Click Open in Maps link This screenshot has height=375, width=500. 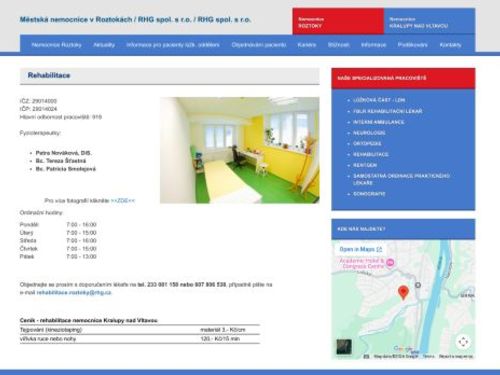(361, 249)
